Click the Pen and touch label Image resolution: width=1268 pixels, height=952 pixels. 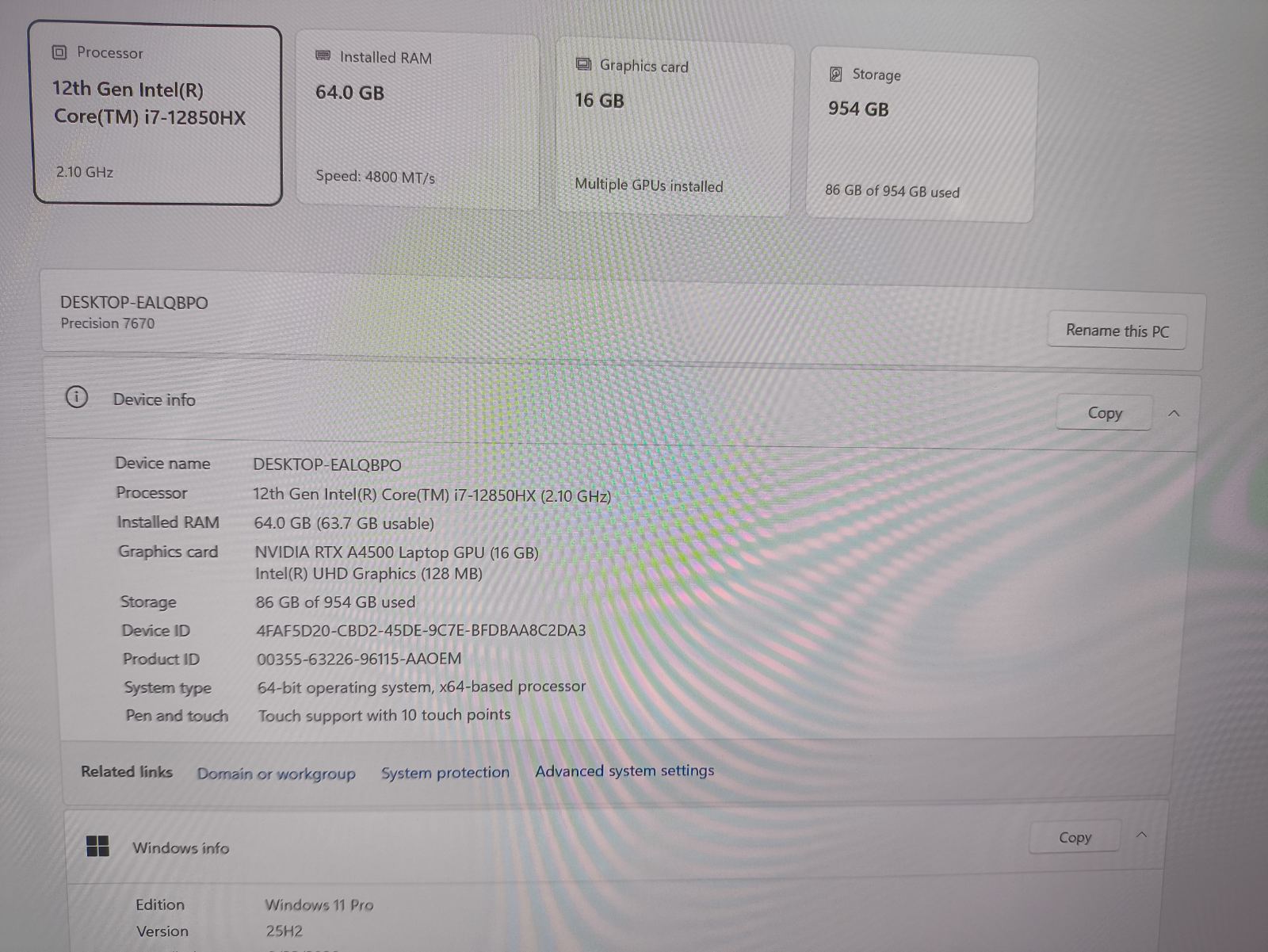(x=177, y=716)
